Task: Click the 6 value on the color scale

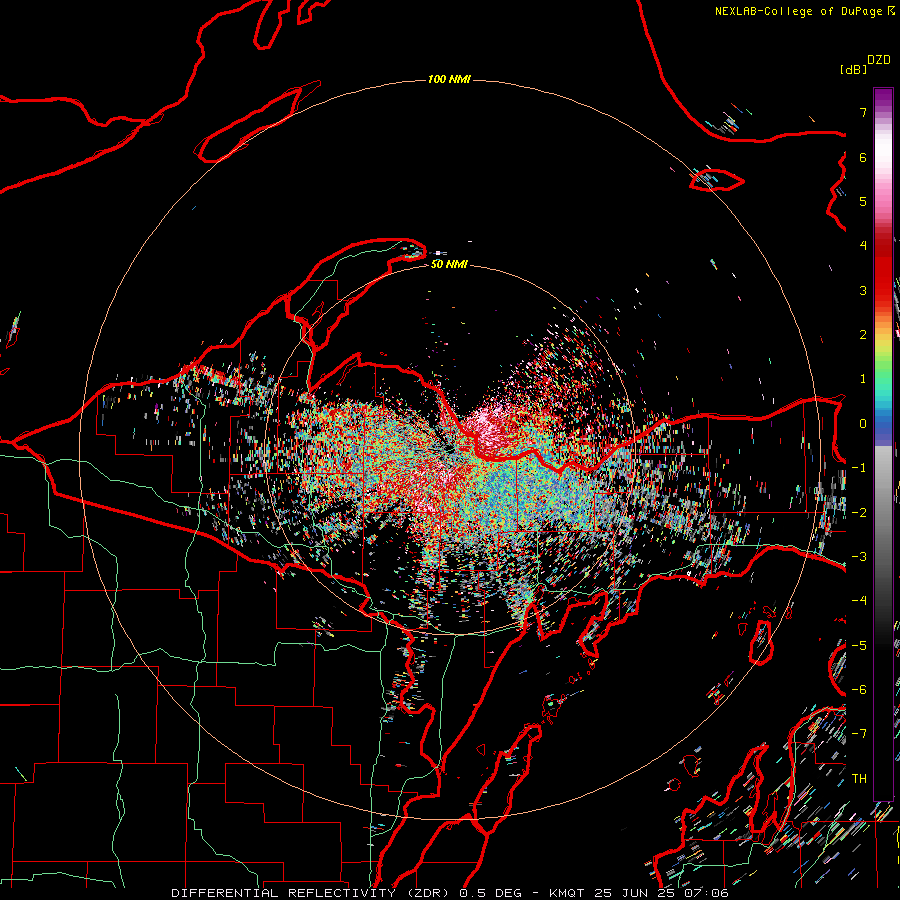Action: pos(863,157)
